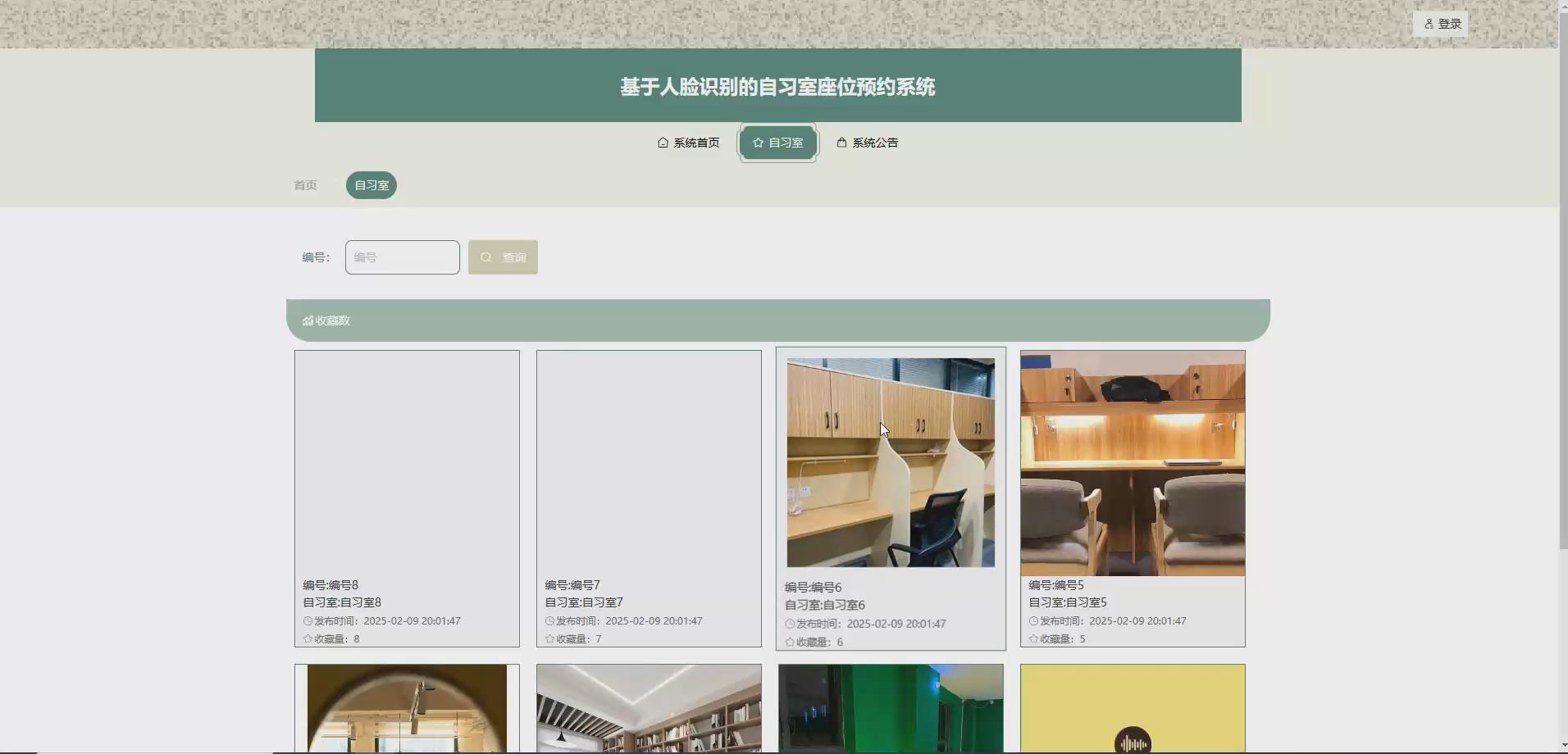
Task: Click the magnifier icon inside the 查询 button
Action: (486, 257)
